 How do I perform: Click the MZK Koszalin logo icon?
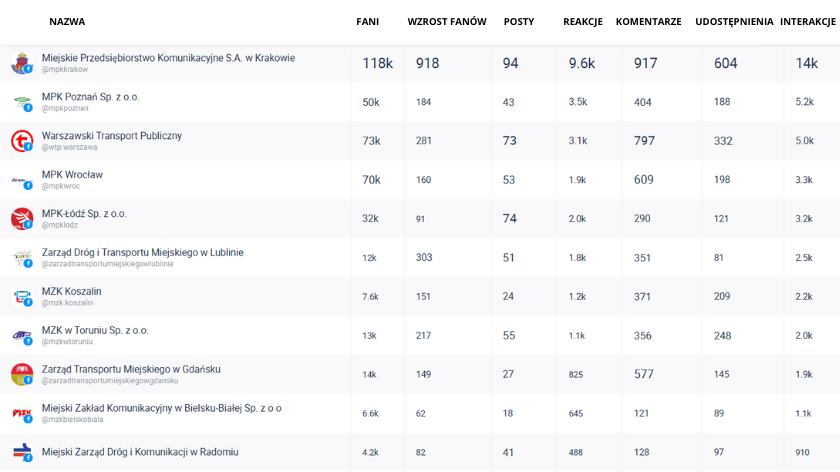(21, 297)
